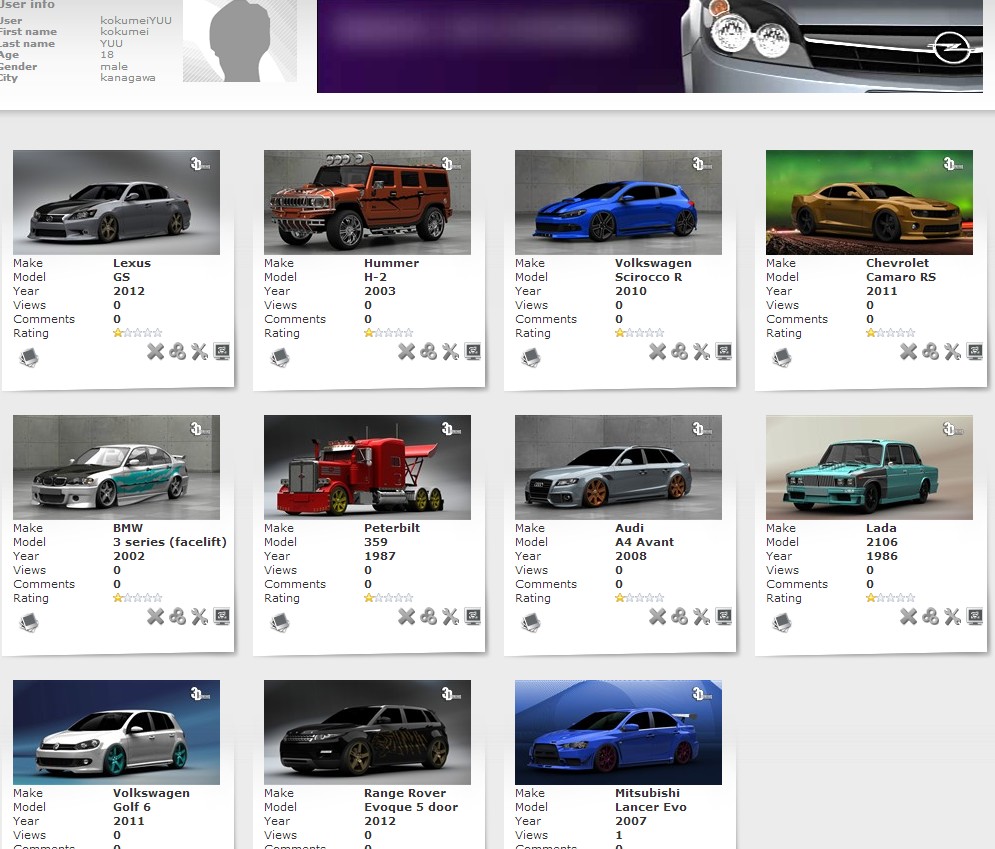Open photo stack icon for Hummer H-2

tap(280, 359)
